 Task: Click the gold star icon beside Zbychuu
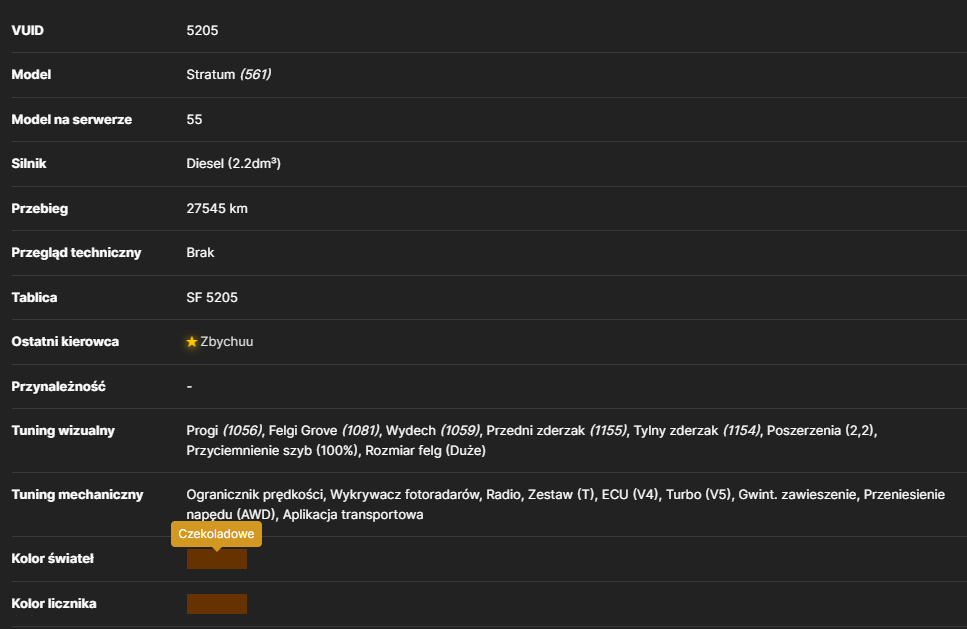[192, 342]
